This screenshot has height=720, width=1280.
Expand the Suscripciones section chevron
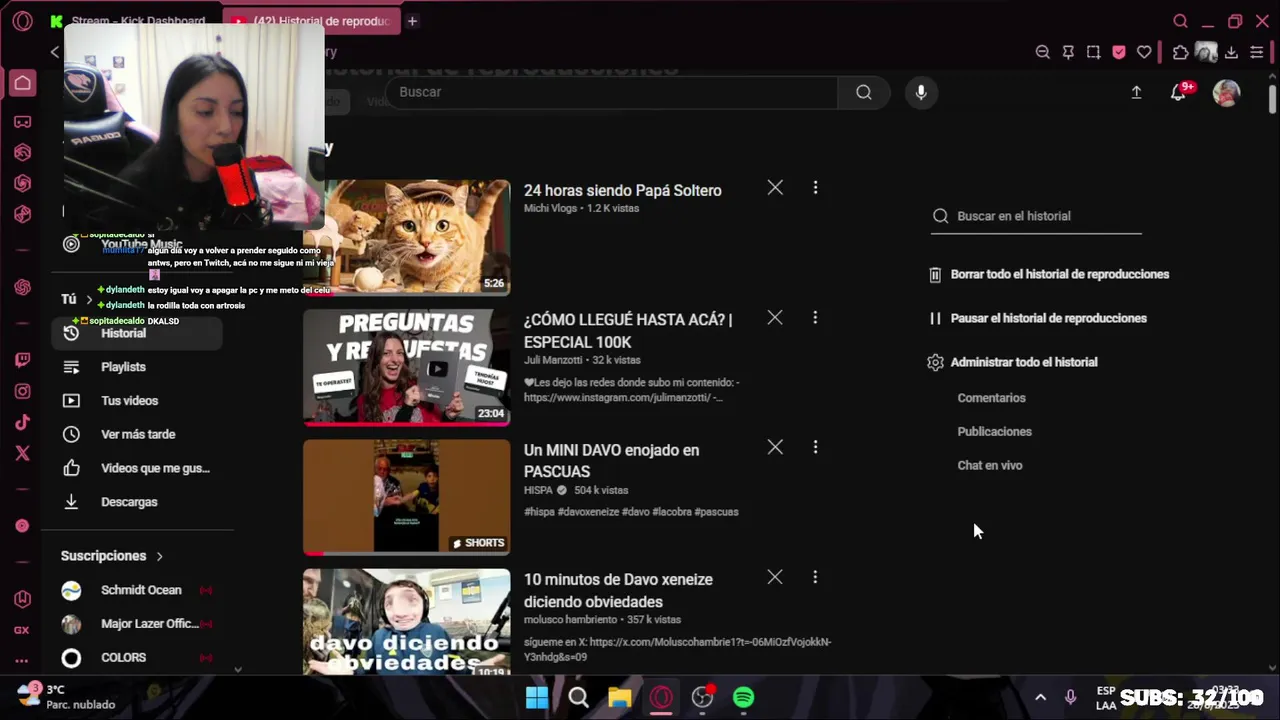tap(159, 556)
